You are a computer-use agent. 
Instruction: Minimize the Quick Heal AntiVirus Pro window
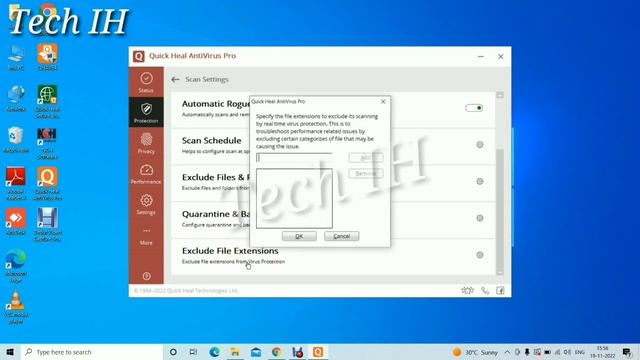481,57
